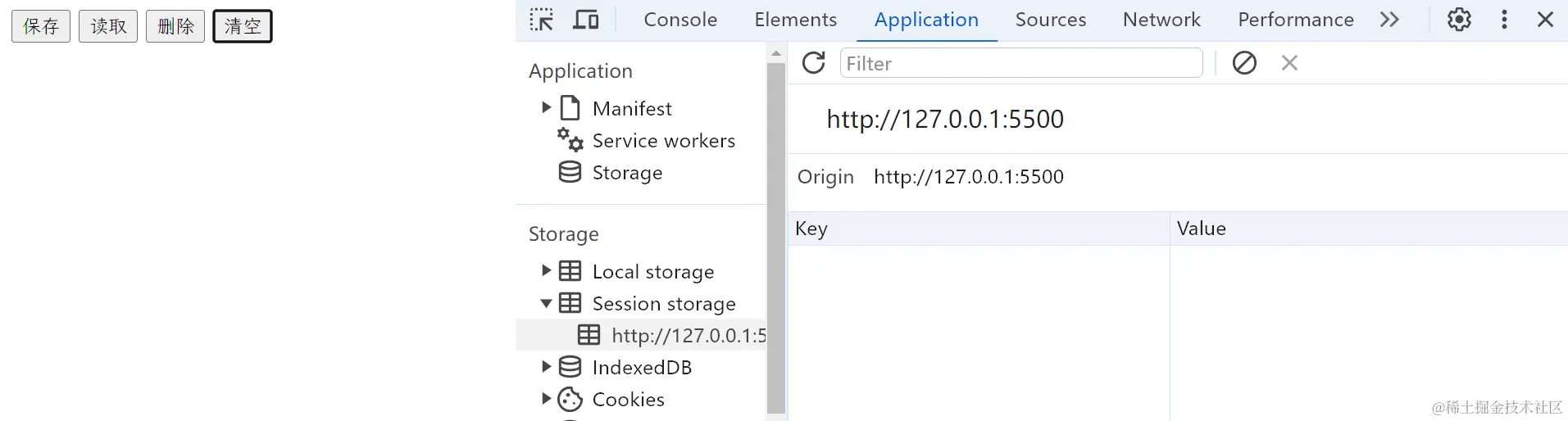Click the sidebar vertical scrollbar
The height and width of the screenshot is (421, 1568).
point(775,238)
